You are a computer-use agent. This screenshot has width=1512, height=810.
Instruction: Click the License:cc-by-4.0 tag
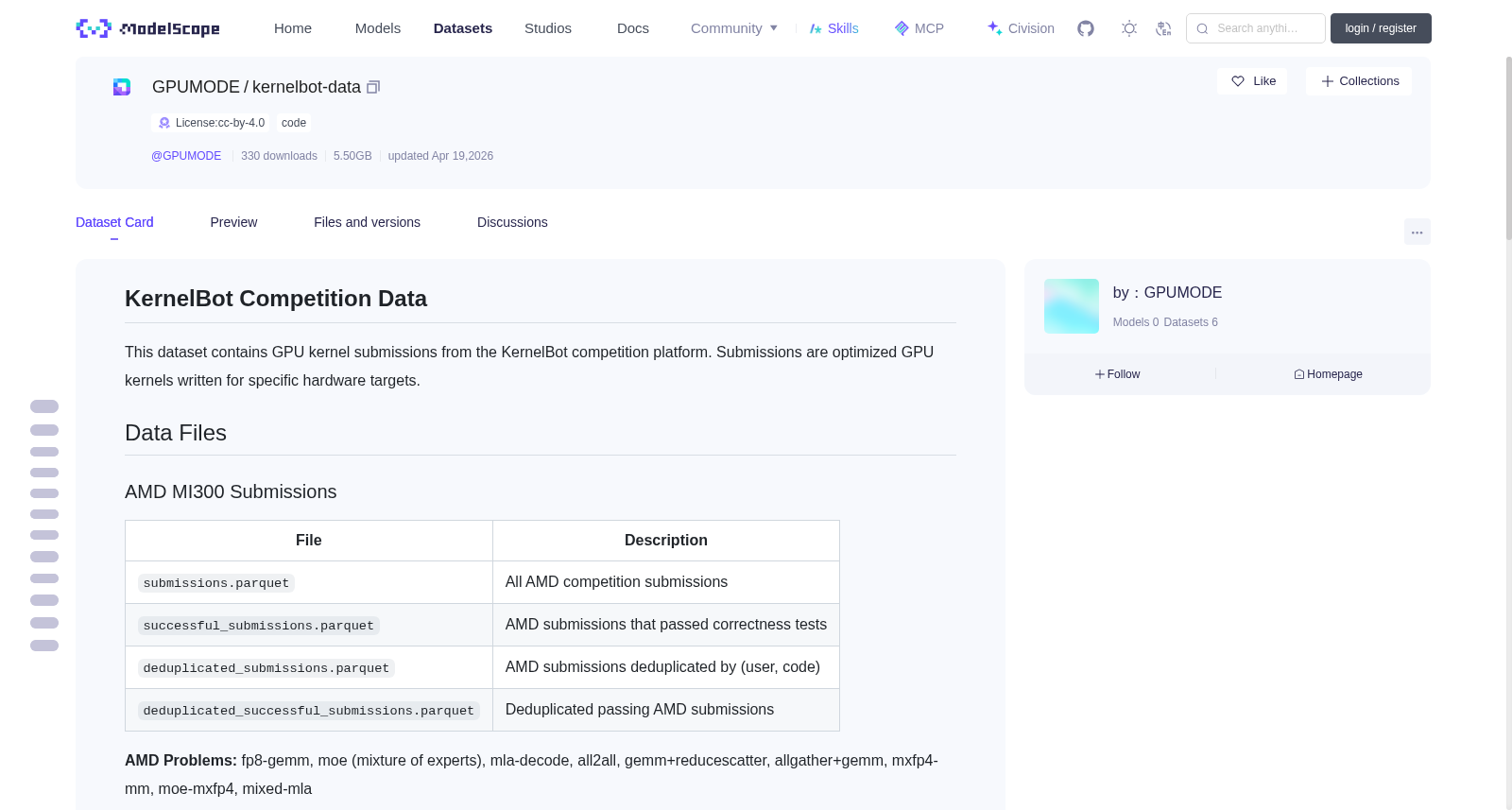211,123
